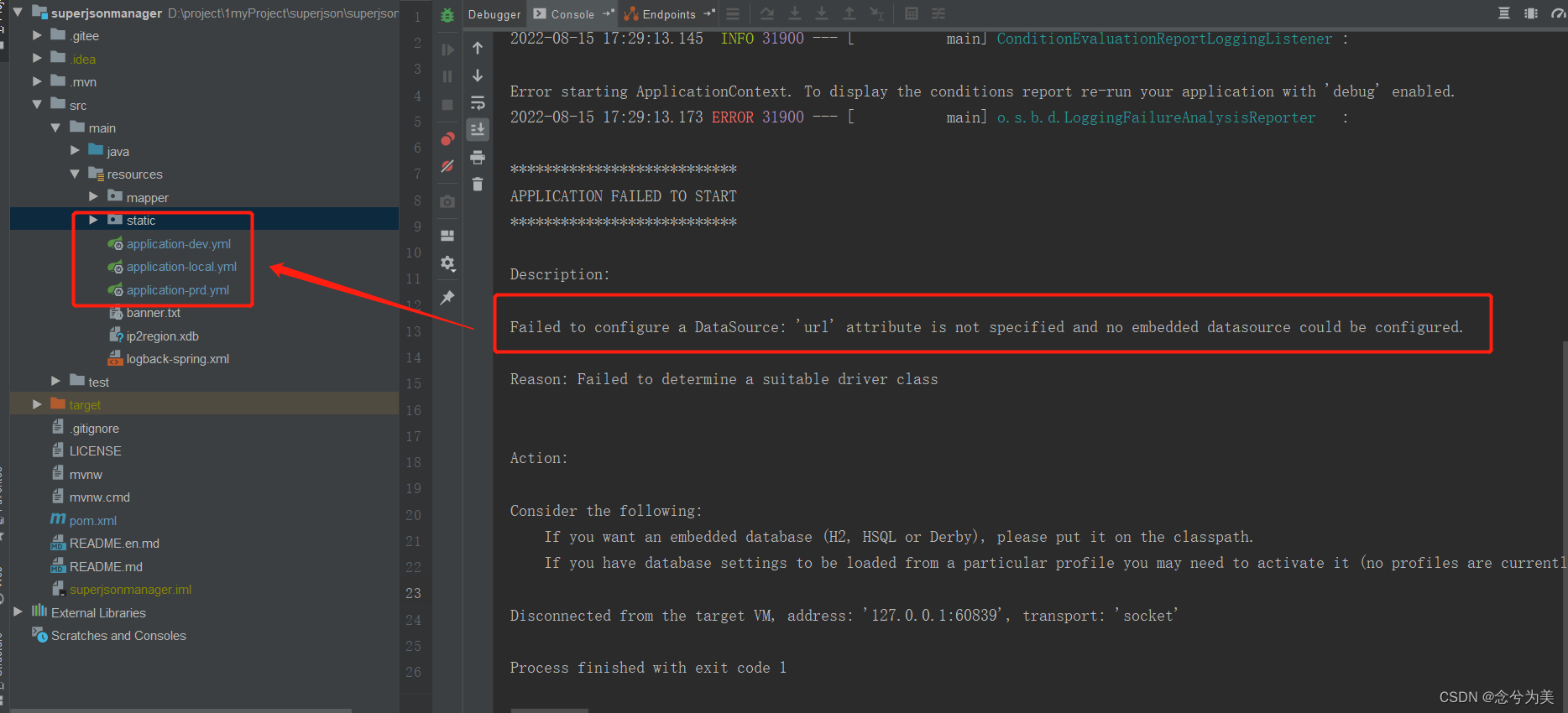Click the up arrow console navigation

(478, 48)
